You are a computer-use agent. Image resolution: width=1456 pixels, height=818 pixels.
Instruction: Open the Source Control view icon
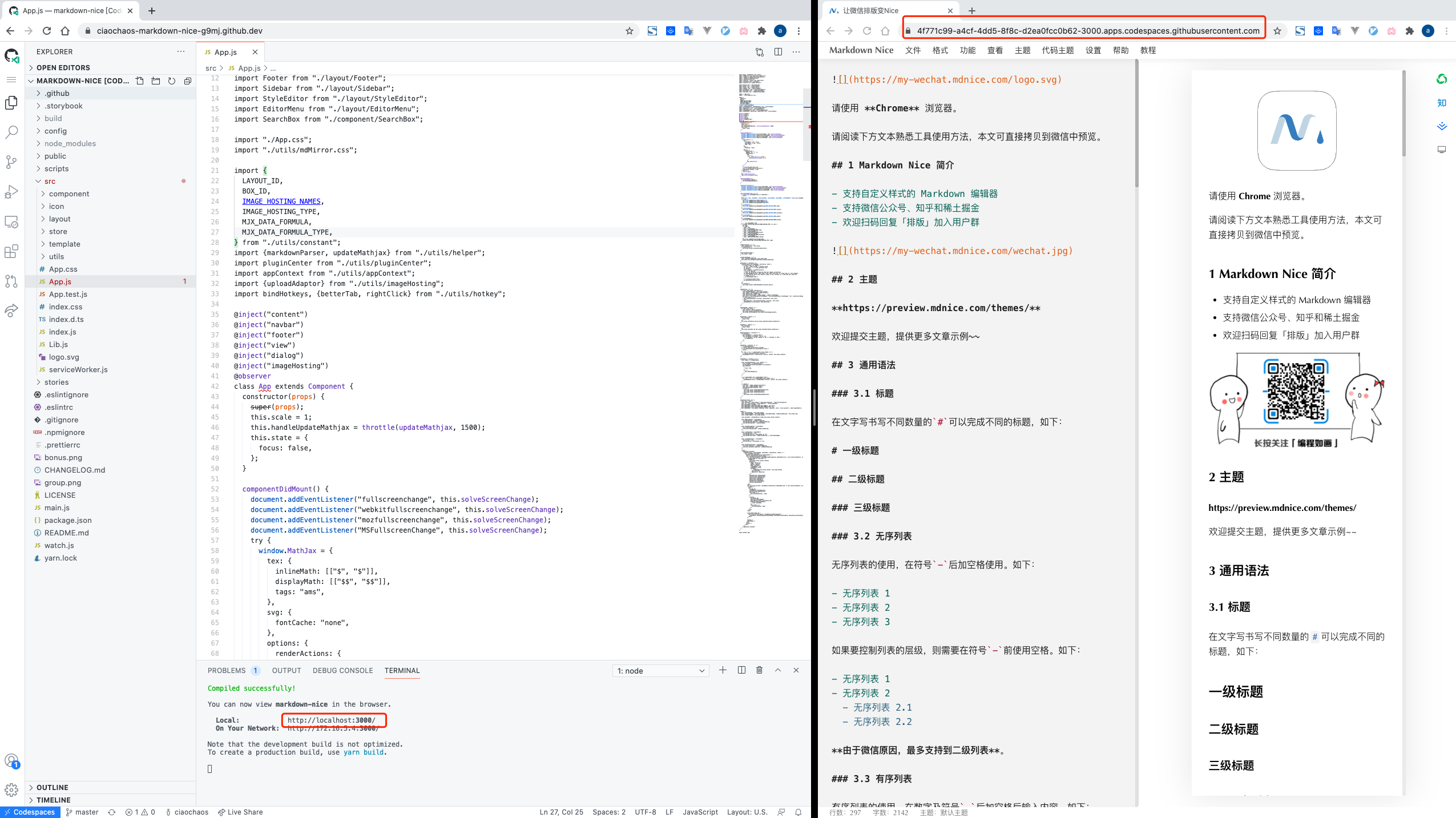click(x=11, y=162)
